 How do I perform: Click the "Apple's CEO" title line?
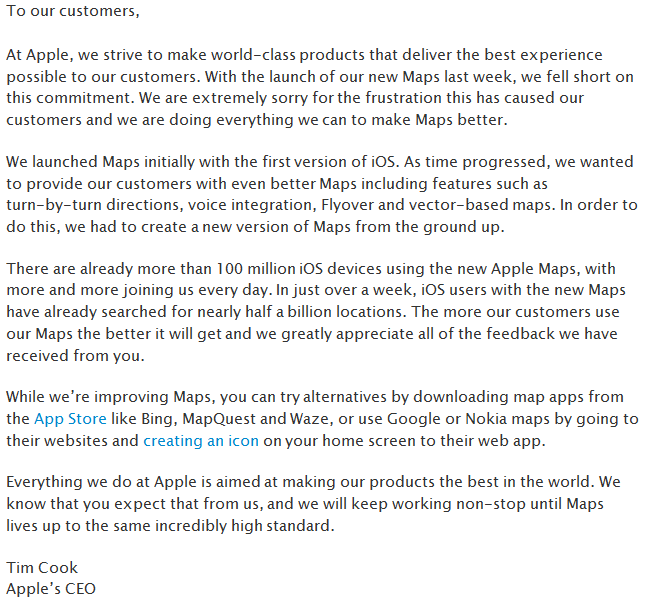click(51, 588)
